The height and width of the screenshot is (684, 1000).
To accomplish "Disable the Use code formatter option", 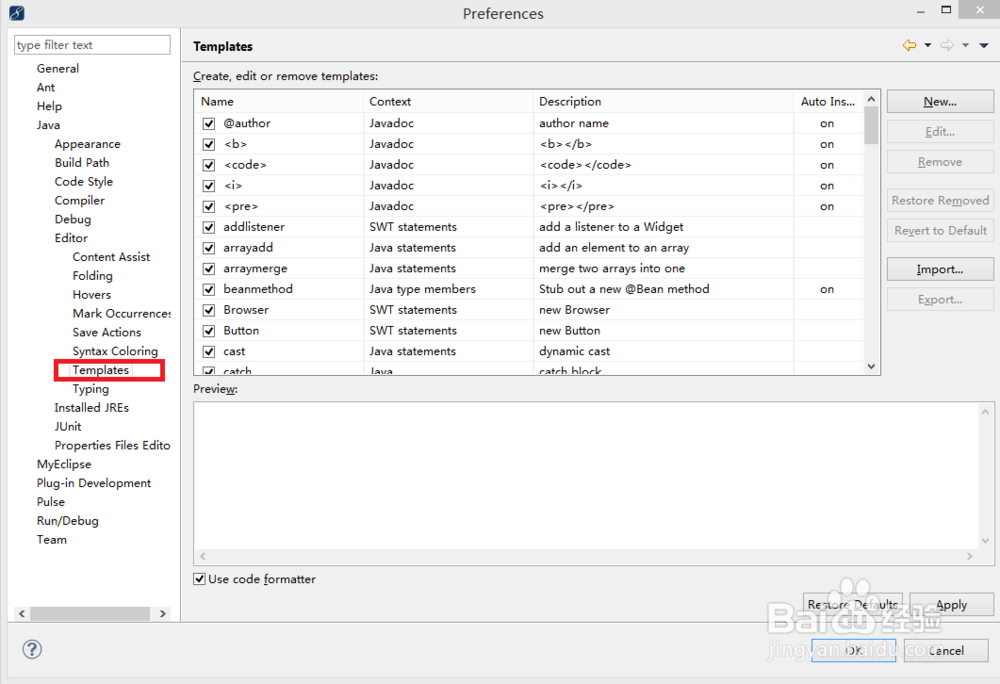I will [x=200, y=579].
